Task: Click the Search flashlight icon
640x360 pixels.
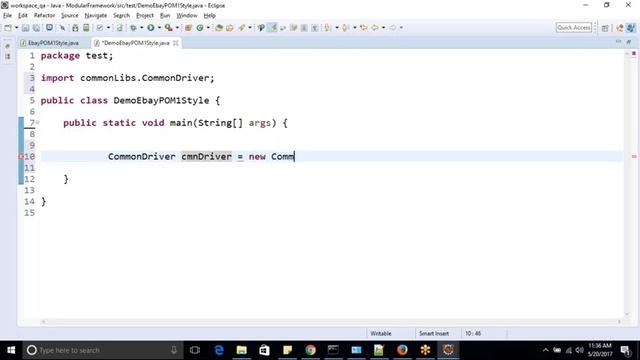Action: tap(242, 28)
